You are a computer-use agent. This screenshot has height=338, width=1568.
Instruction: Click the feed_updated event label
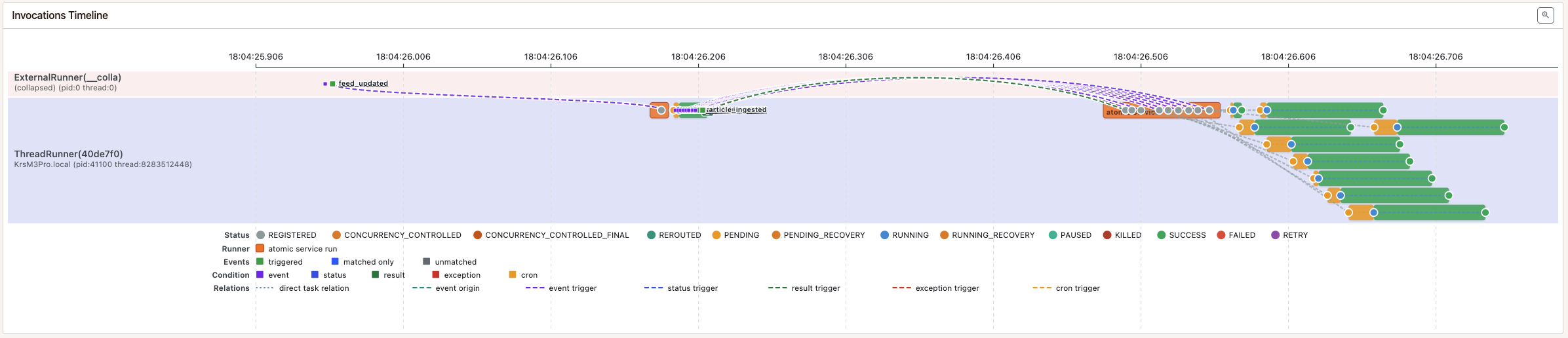click(363, 83)
